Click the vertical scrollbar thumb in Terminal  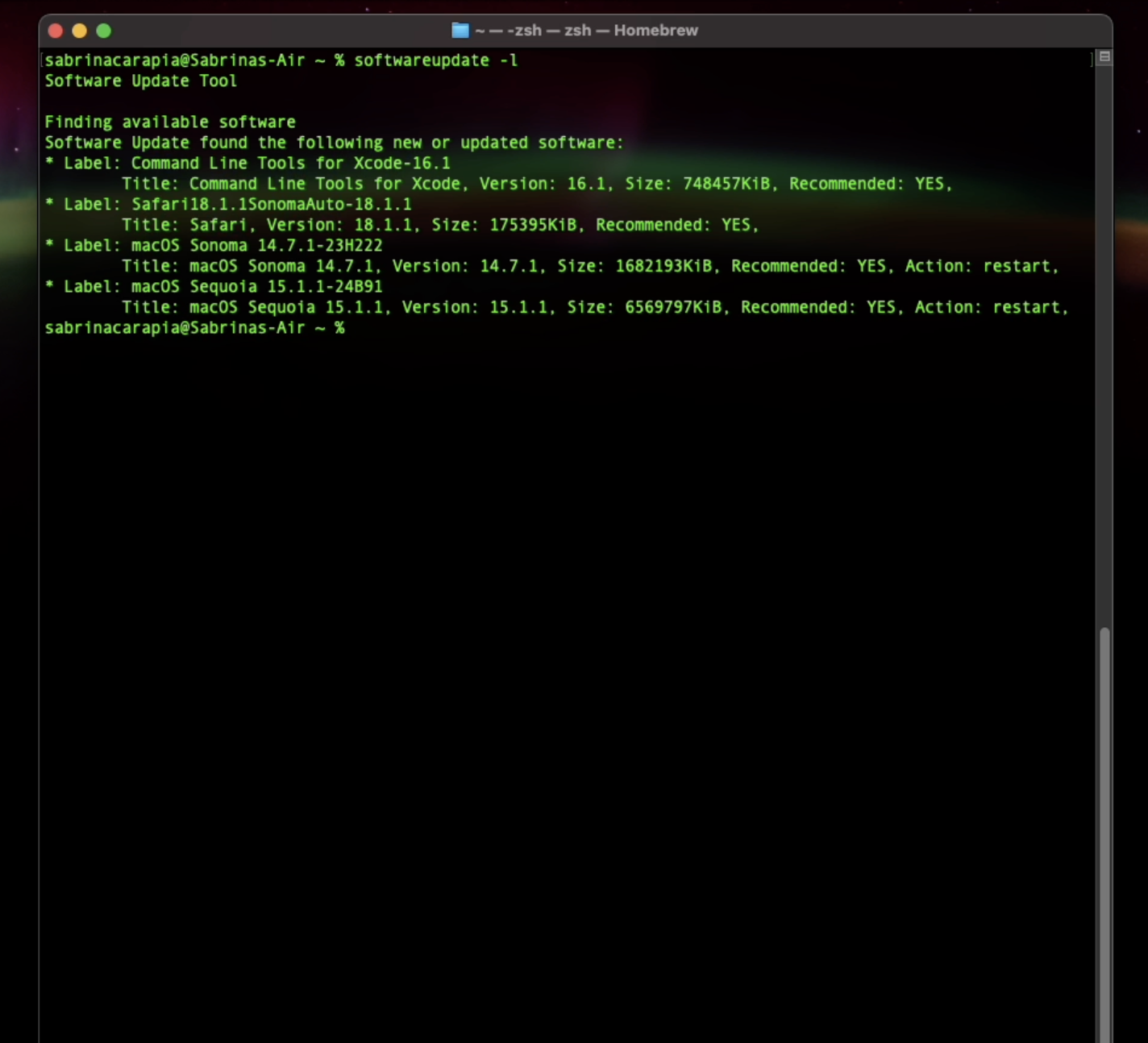click(1104, 834)
